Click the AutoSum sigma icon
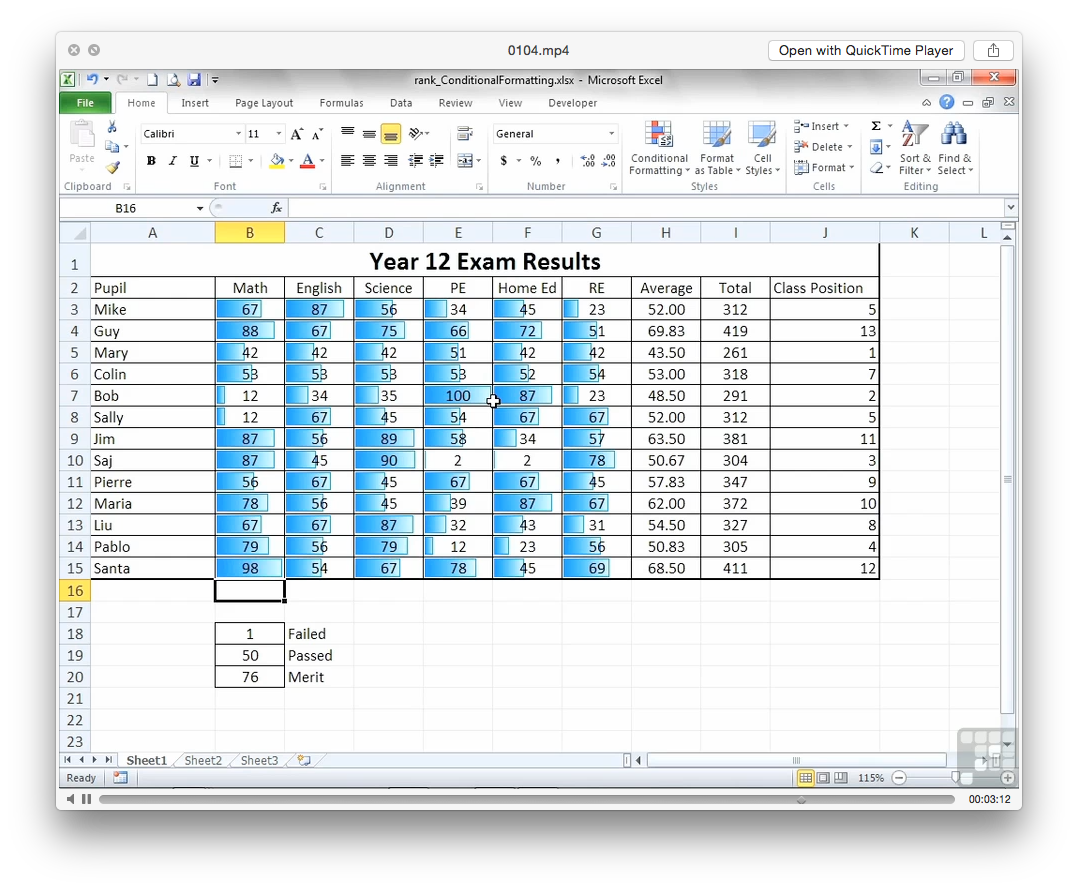This screenshot has width=1078, height=890. click(876, 126)
